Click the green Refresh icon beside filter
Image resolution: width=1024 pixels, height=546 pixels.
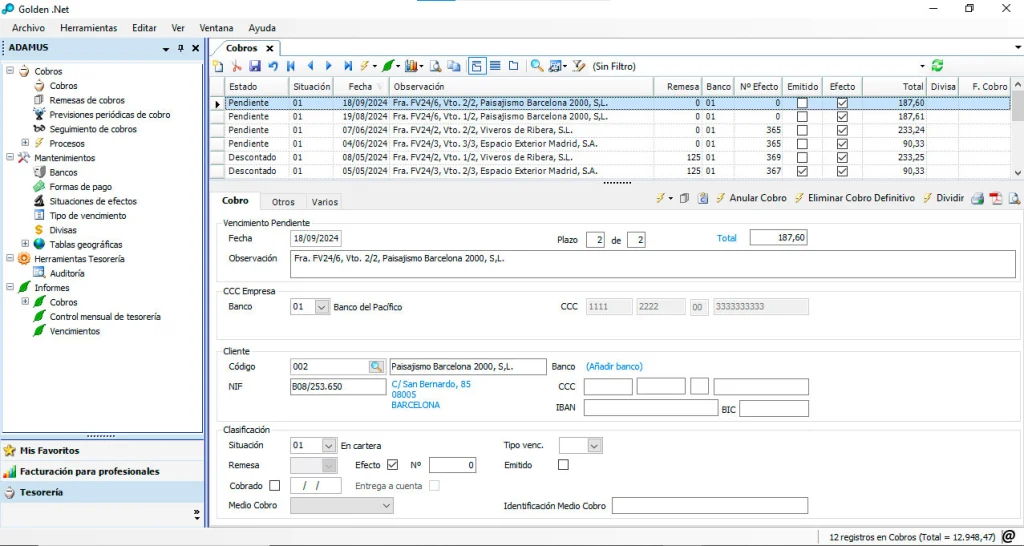click(x=937, y=66)
